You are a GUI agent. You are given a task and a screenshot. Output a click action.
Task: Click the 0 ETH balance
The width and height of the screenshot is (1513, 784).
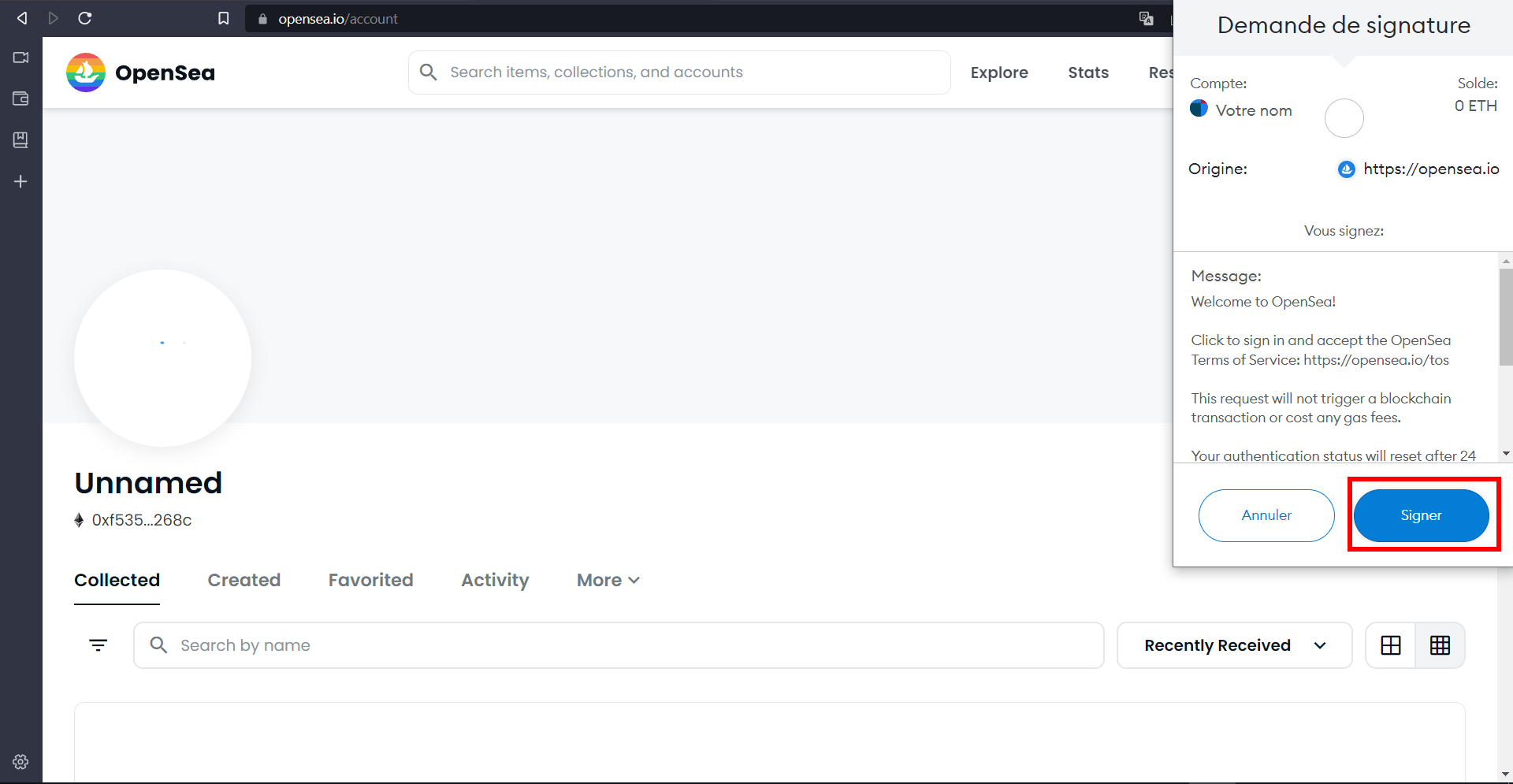[1475, 106]
